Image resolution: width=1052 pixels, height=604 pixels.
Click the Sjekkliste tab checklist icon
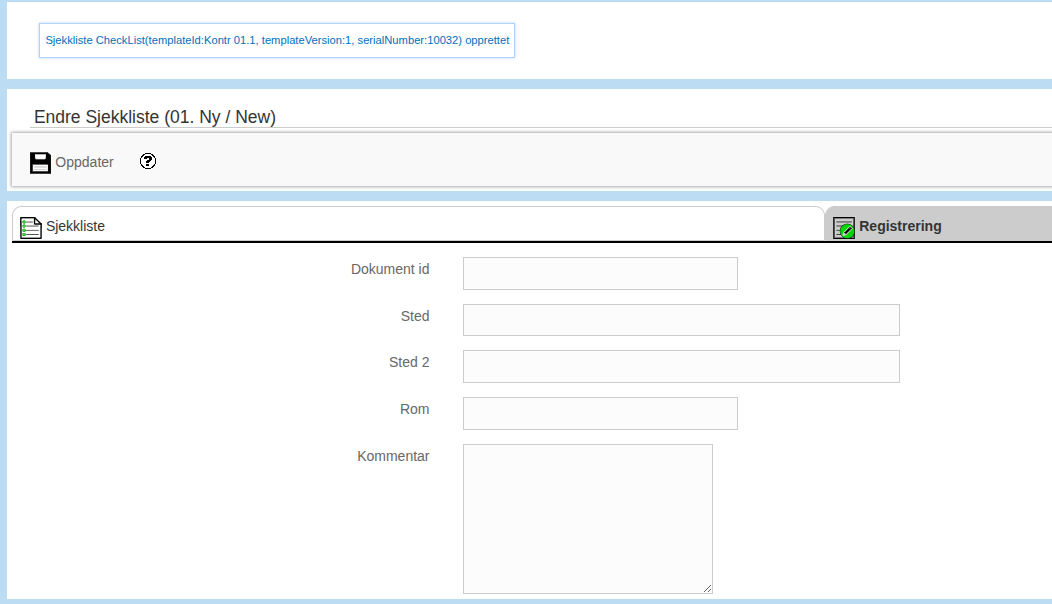pos(31,227)
